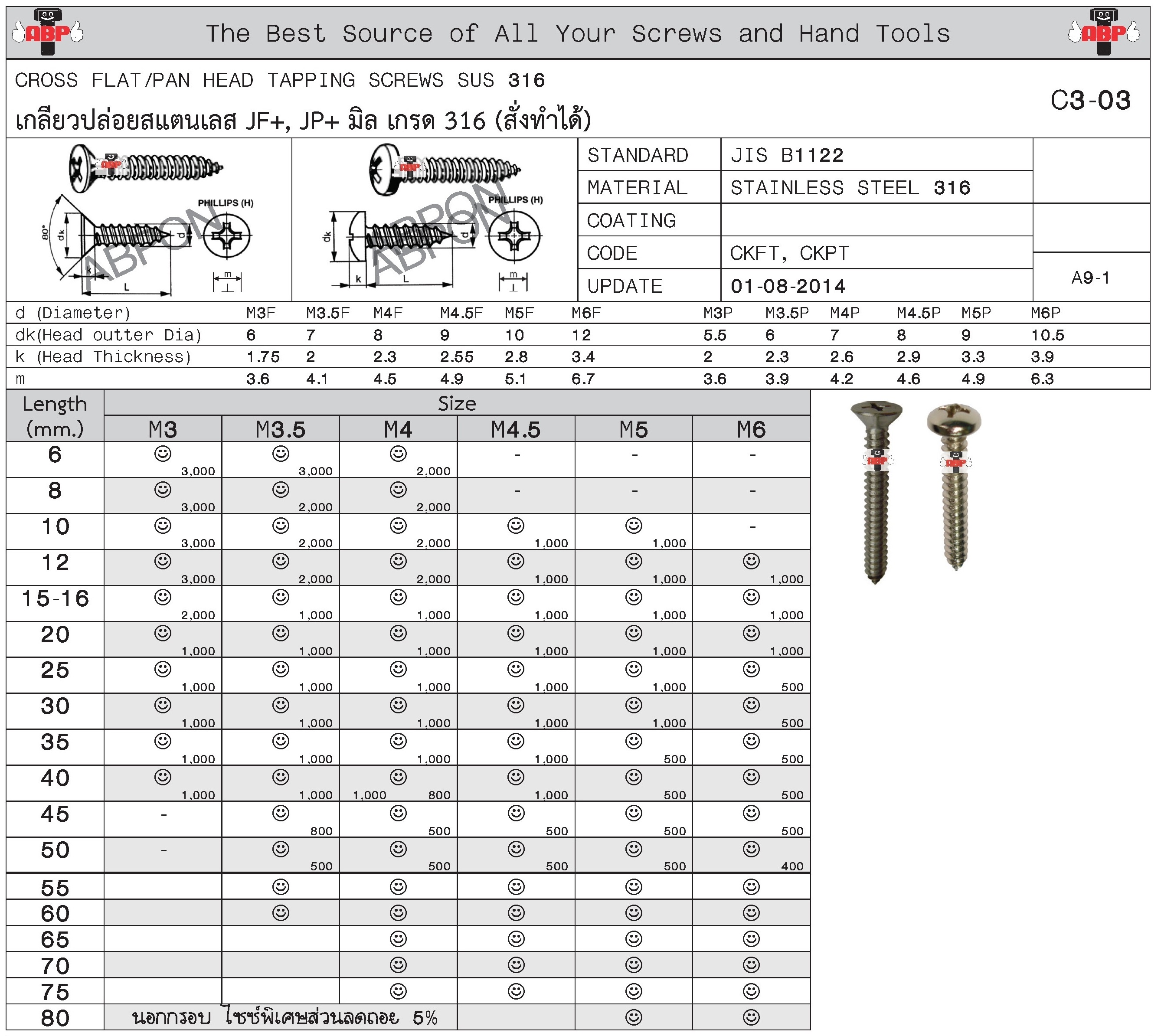Click the smiley for M4.5 at length 10
The image size is (1161, 1036).
coord(517,526)
